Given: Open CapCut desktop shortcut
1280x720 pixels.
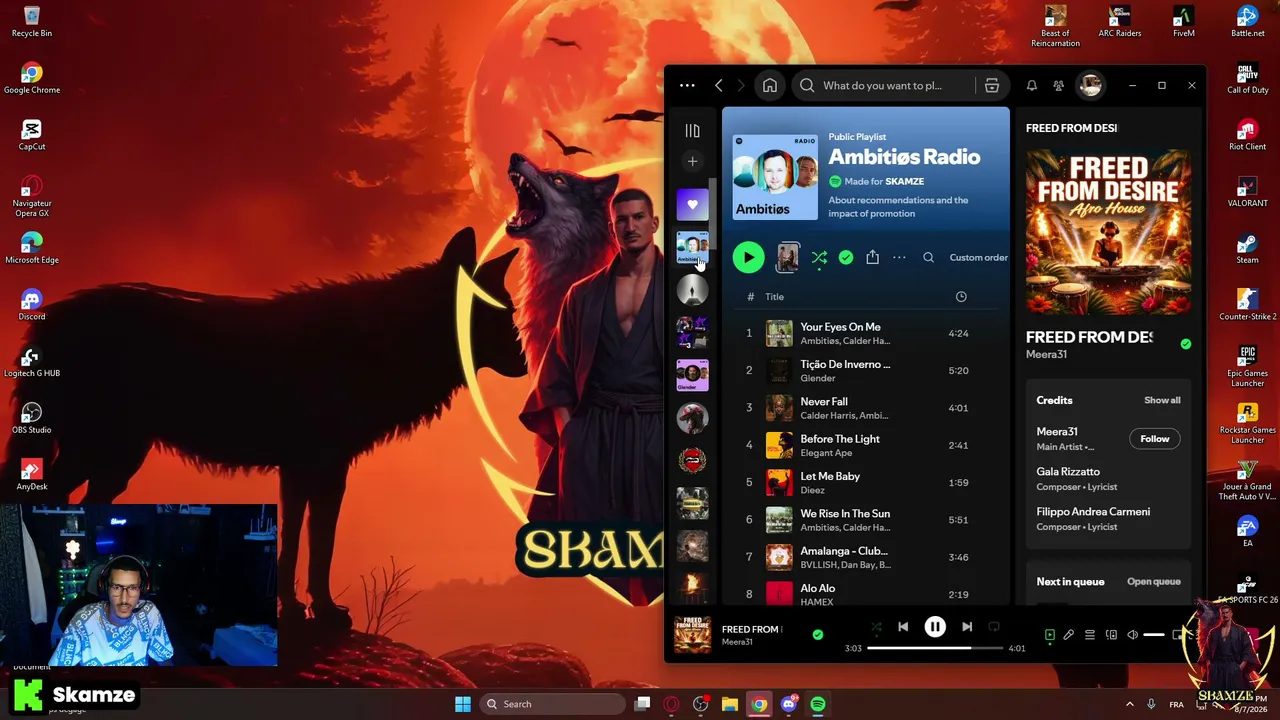Looking at the screenshot, I should pyautogui.click(x=32, y=135).
